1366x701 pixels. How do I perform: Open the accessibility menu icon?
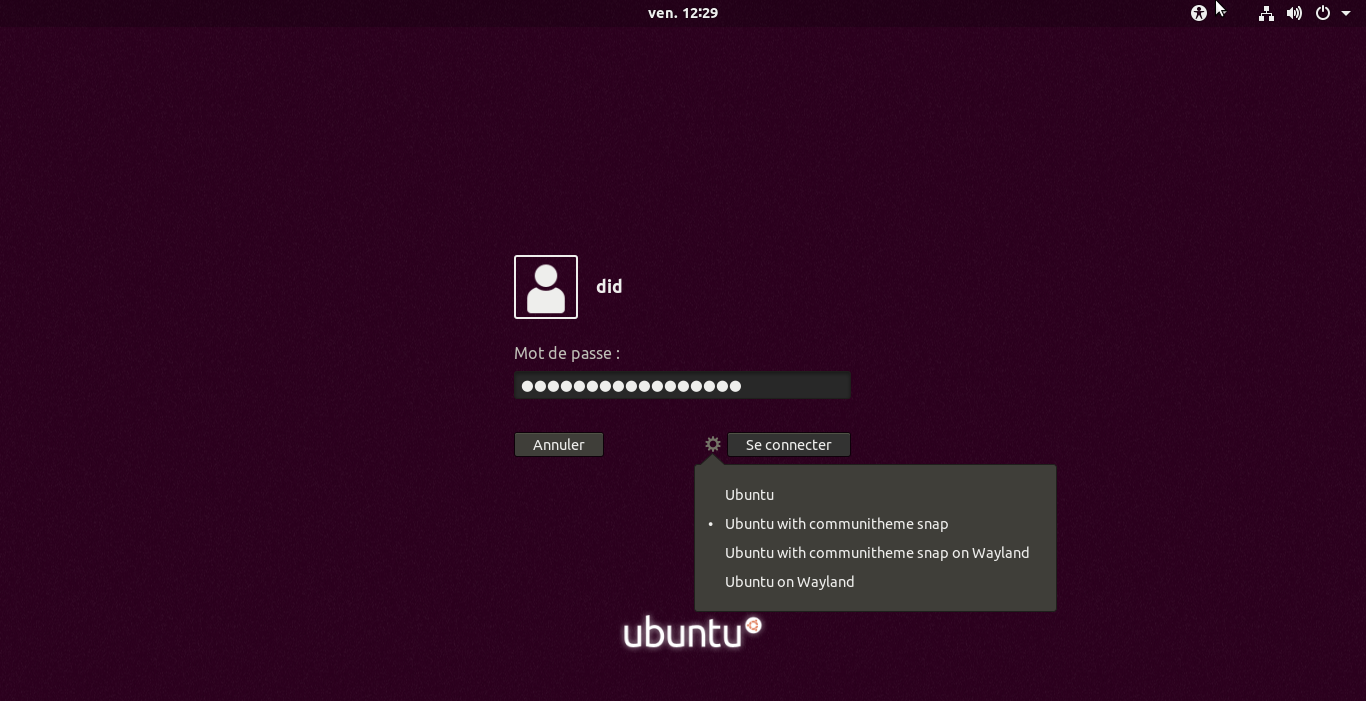coord(1199,13)
